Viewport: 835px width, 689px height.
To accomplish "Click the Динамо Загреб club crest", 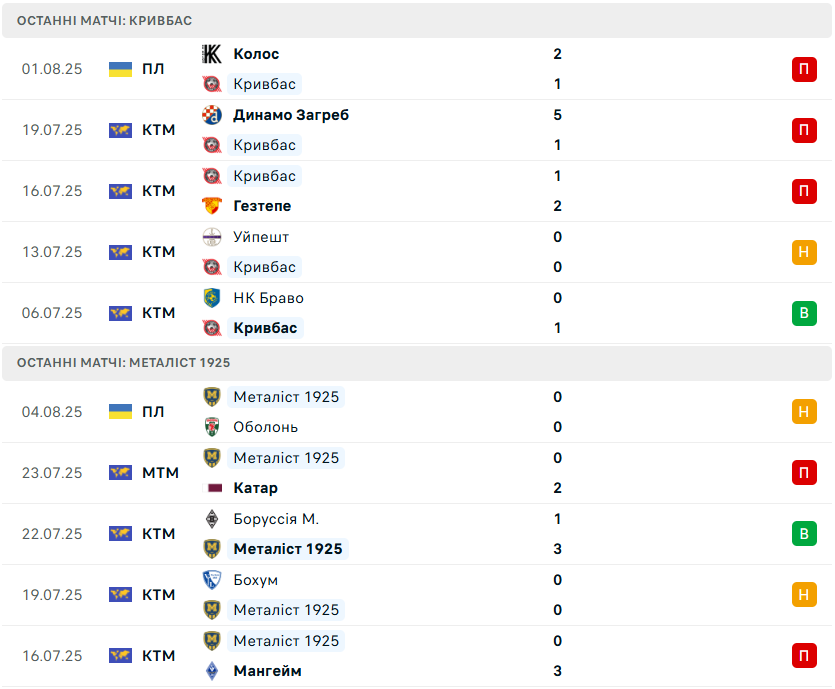I will tap(212, 115).
